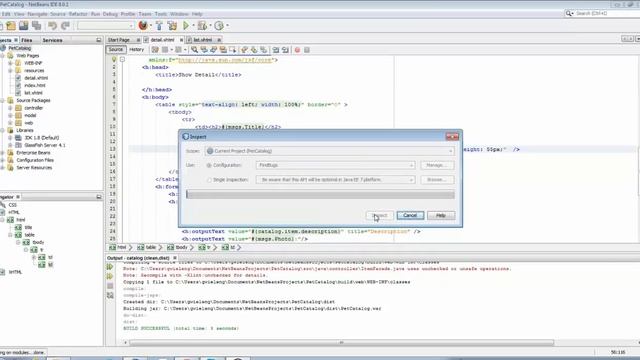Click the red Start Macro Recording icon

click(x=297, y=50)
